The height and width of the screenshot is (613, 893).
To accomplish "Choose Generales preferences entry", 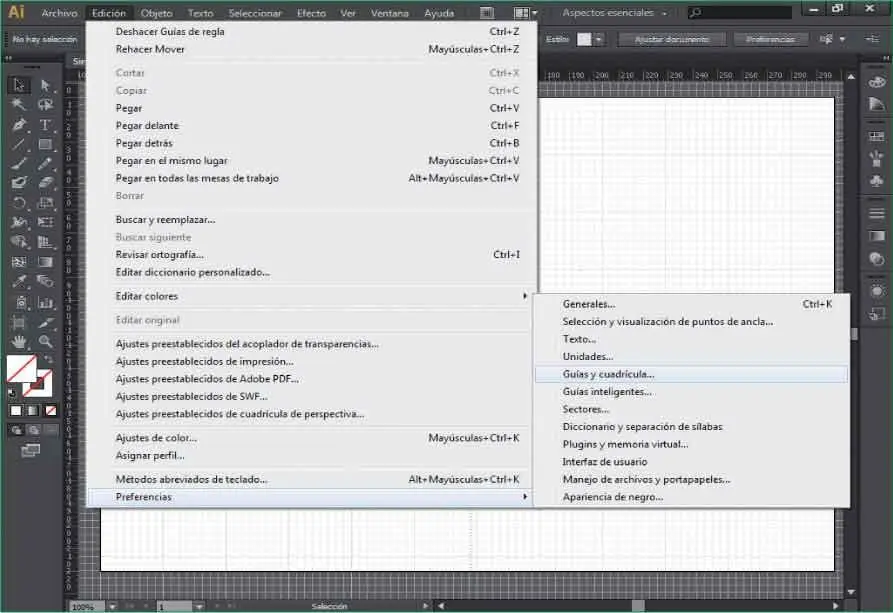I will [691, 304].
